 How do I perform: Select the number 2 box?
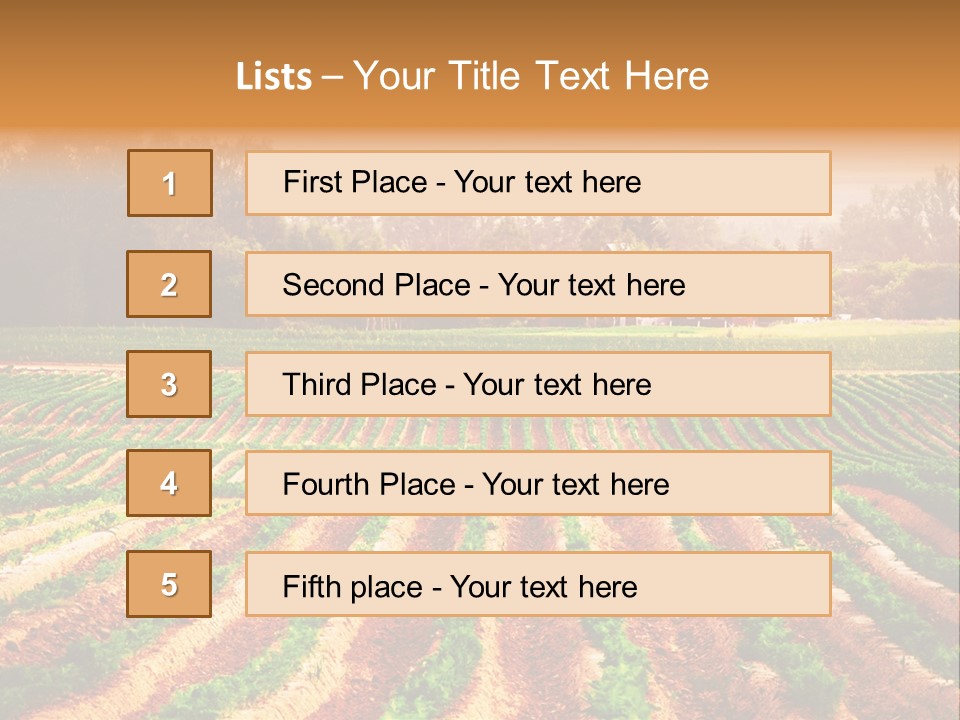click(169, 284)
